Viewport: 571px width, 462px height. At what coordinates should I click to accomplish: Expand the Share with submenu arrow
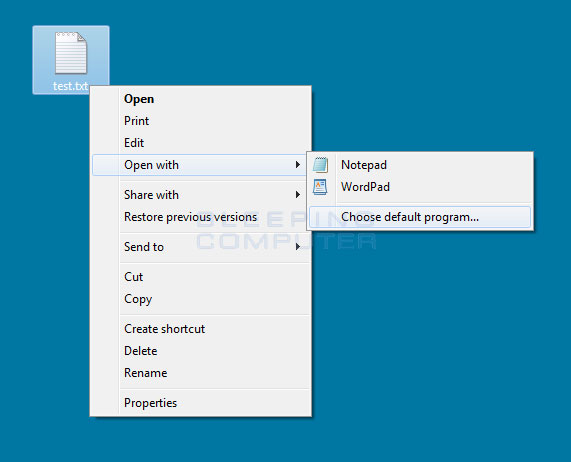pos(298,195)
